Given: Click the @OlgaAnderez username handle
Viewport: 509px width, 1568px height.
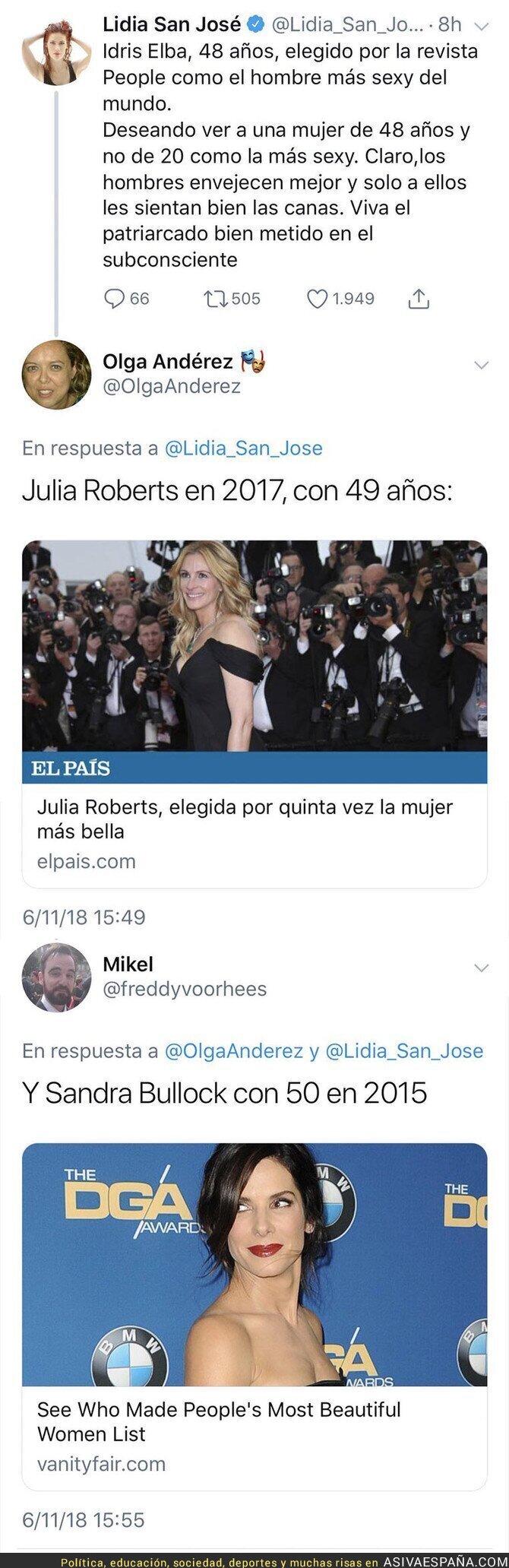Looking at the screenshot, I should 172,386.
